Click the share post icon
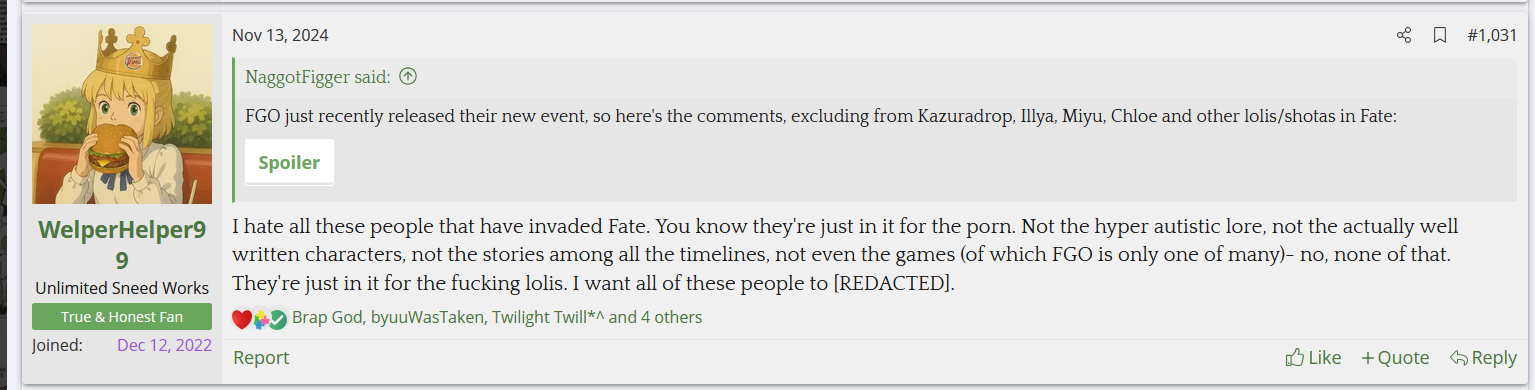 (1404, 36)
